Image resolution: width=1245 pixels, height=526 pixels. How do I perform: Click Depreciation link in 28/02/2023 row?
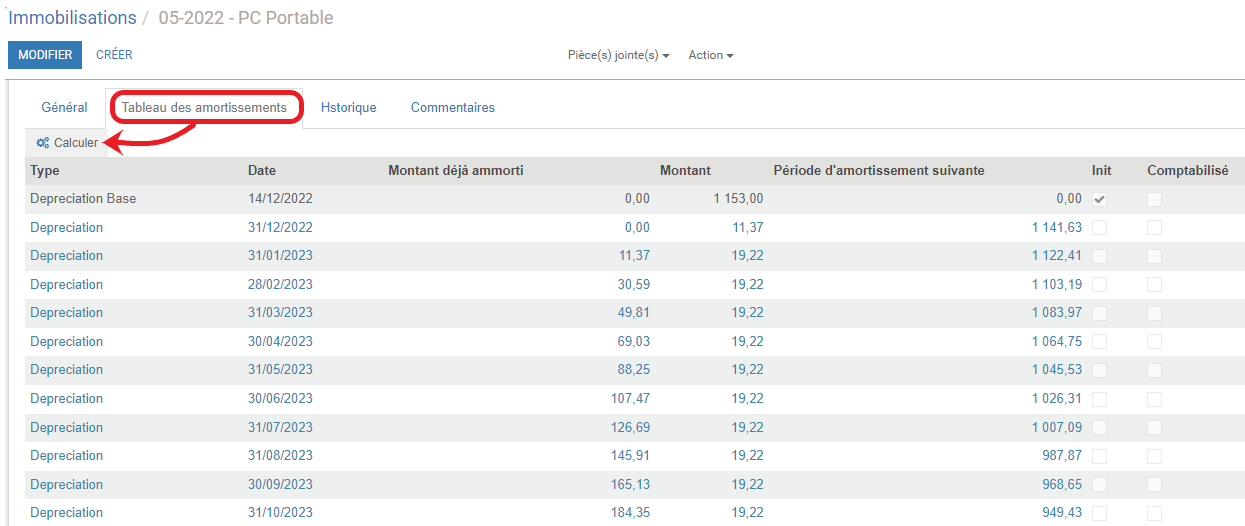coord(66,285)
